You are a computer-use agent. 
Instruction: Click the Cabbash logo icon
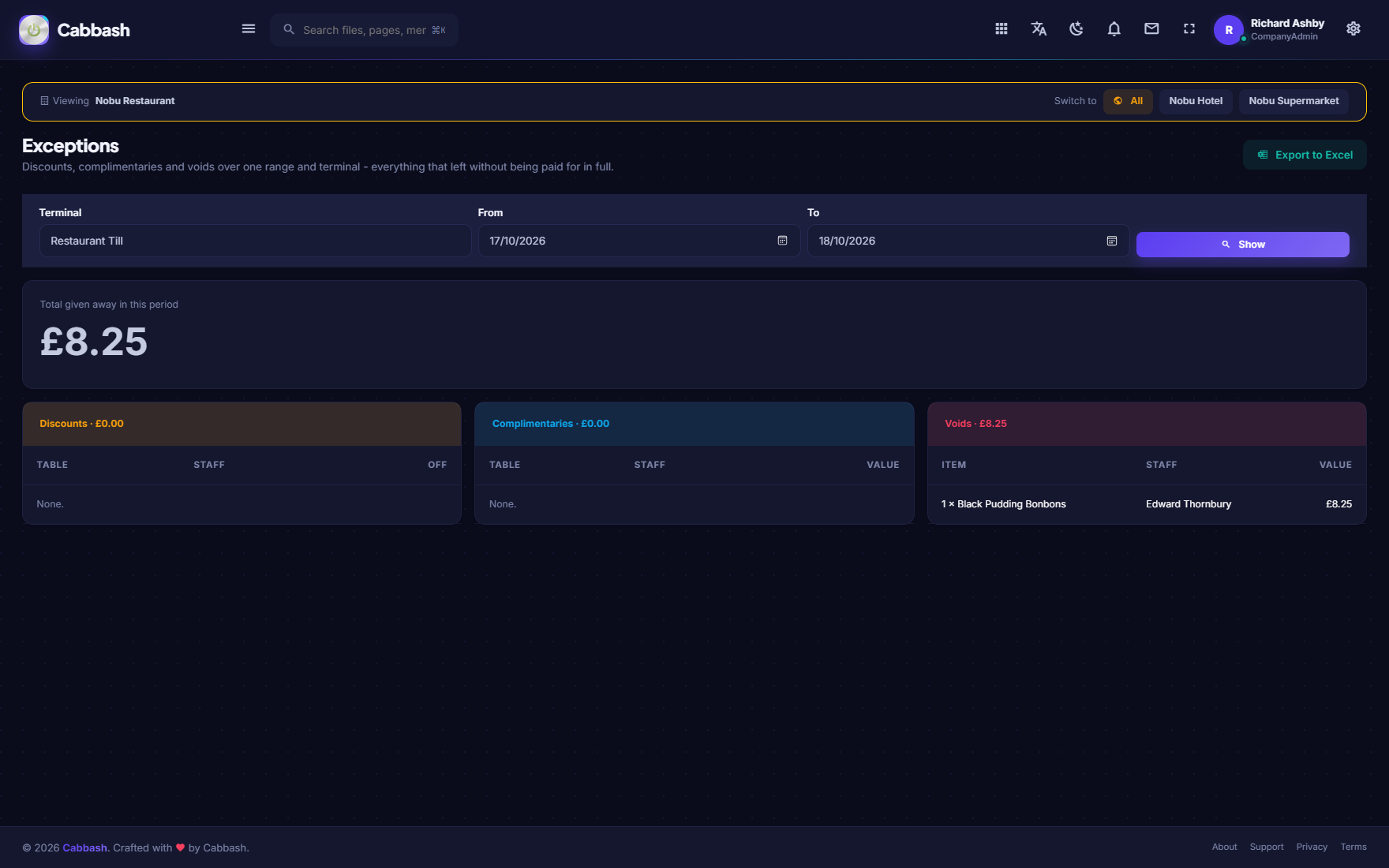[34, 30]
